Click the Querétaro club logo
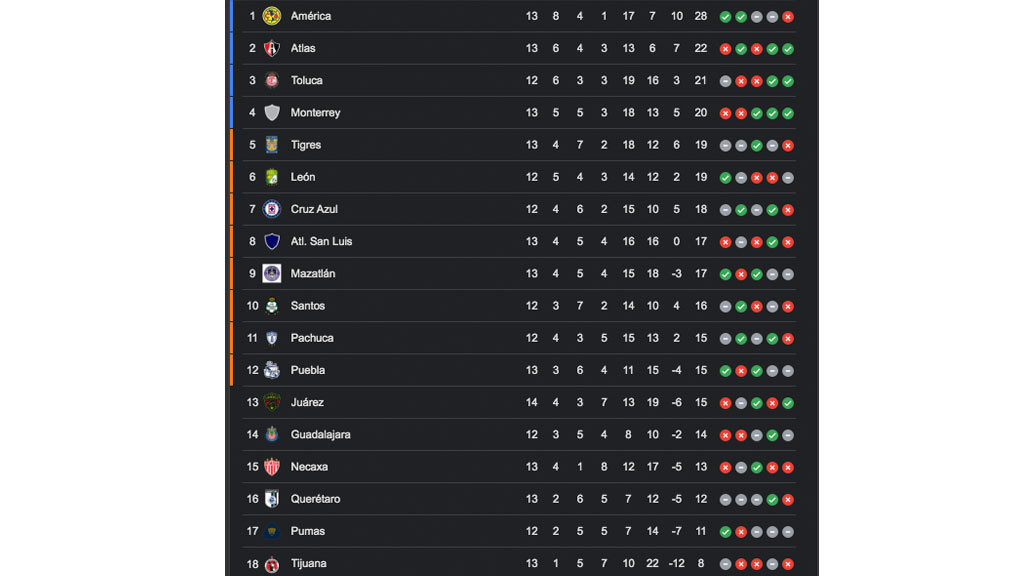This screenshot has height=576, width=1024. pyautogui.click(x=272, y=499)
